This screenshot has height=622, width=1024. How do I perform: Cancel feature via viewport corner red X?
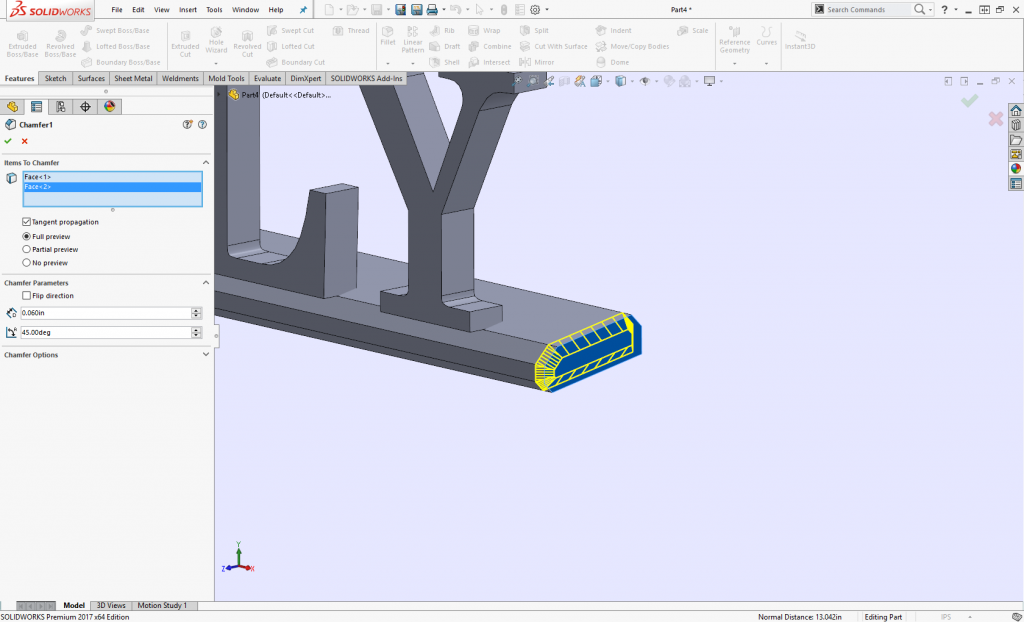(995, 119)
